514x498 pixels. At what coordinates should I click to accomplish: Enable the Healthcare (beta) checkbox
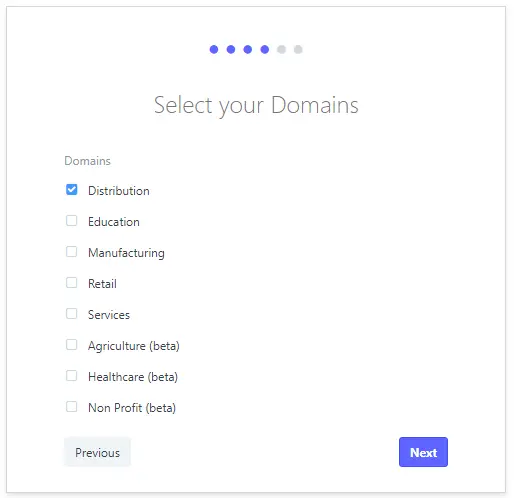click(x=71, y=376)
